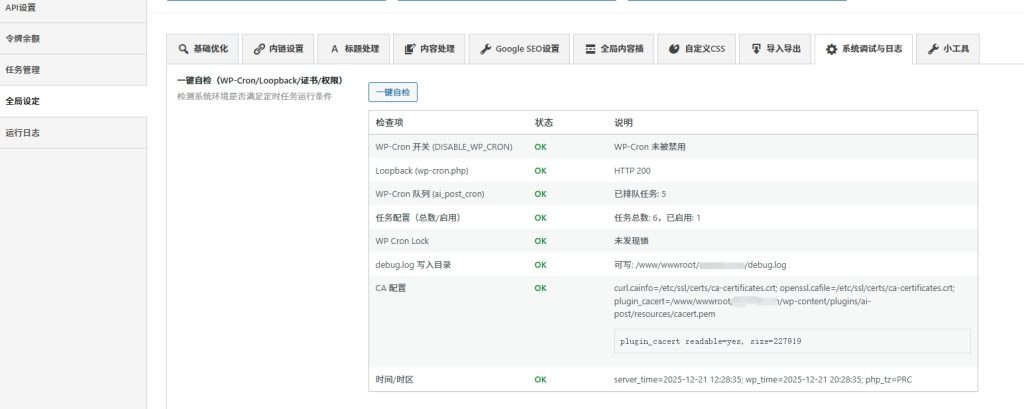Image resolution: width=1024 pixels, height=409 pixels.
Task: Click the curl.cainfo CA configuration text
Action: coord(784,301)
